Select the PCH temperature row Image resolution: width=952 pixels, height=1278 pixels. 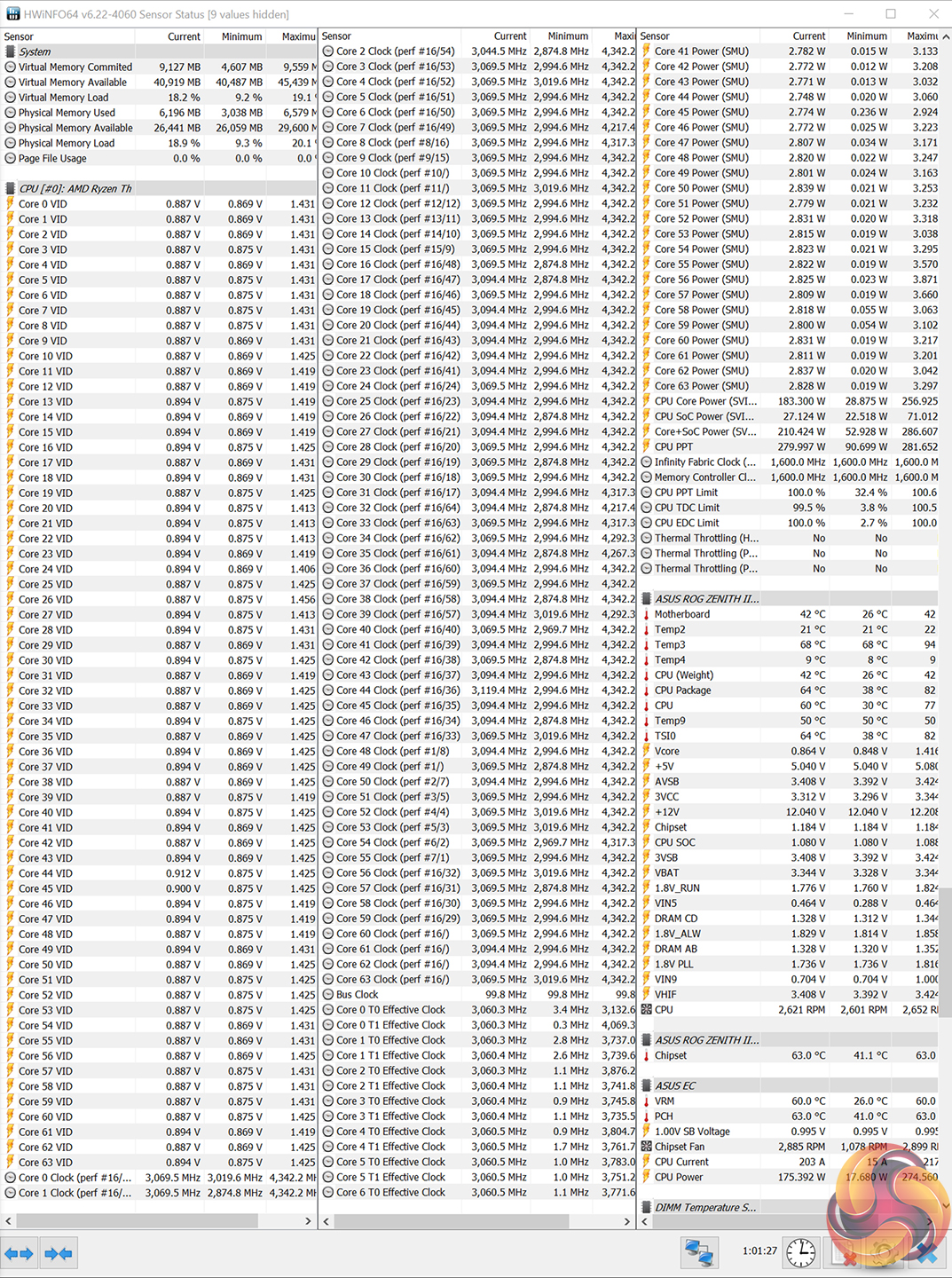(x=788, y=1116)
